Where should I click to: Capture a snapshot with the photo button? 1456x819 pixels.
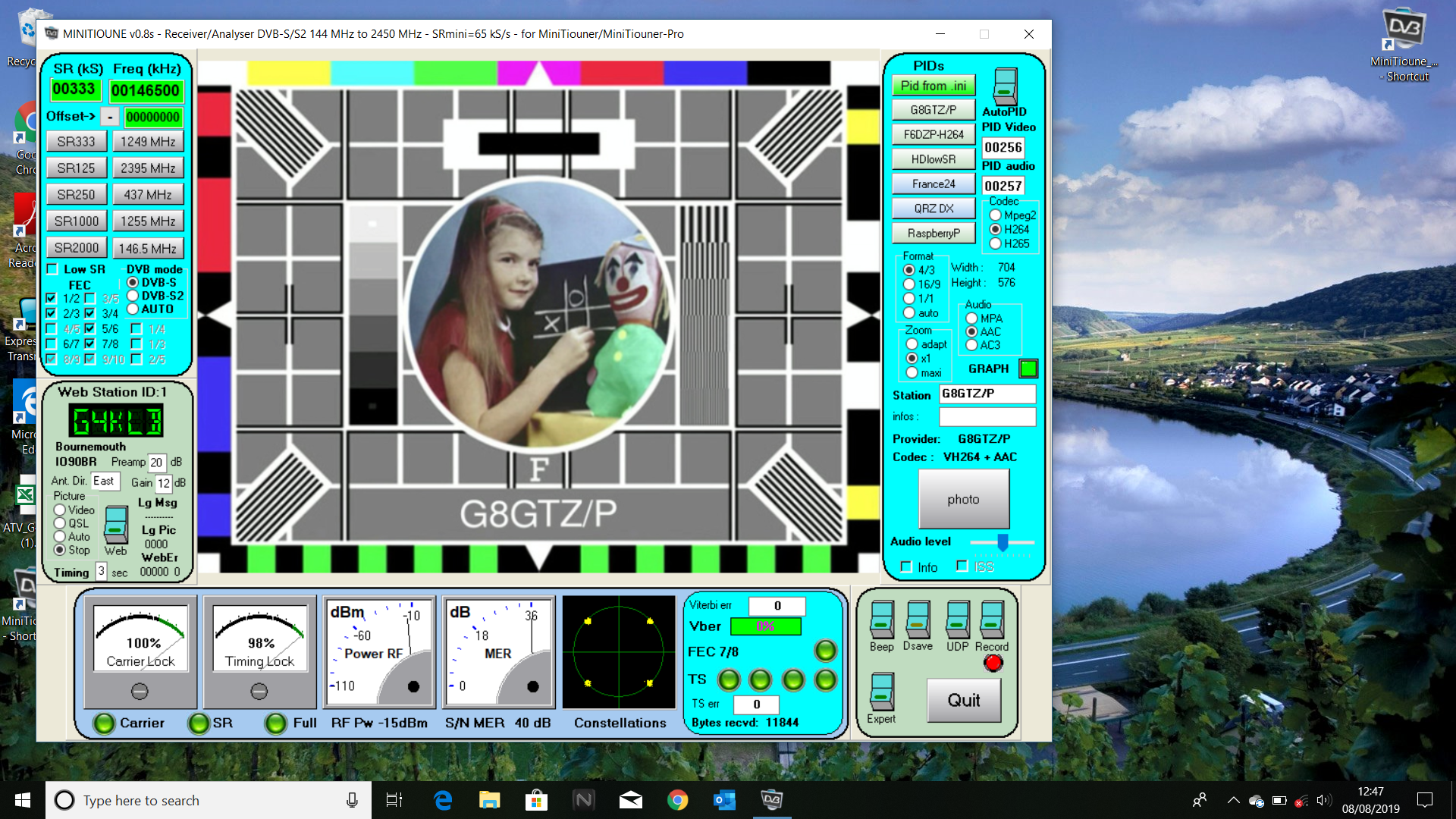point(964,499)
